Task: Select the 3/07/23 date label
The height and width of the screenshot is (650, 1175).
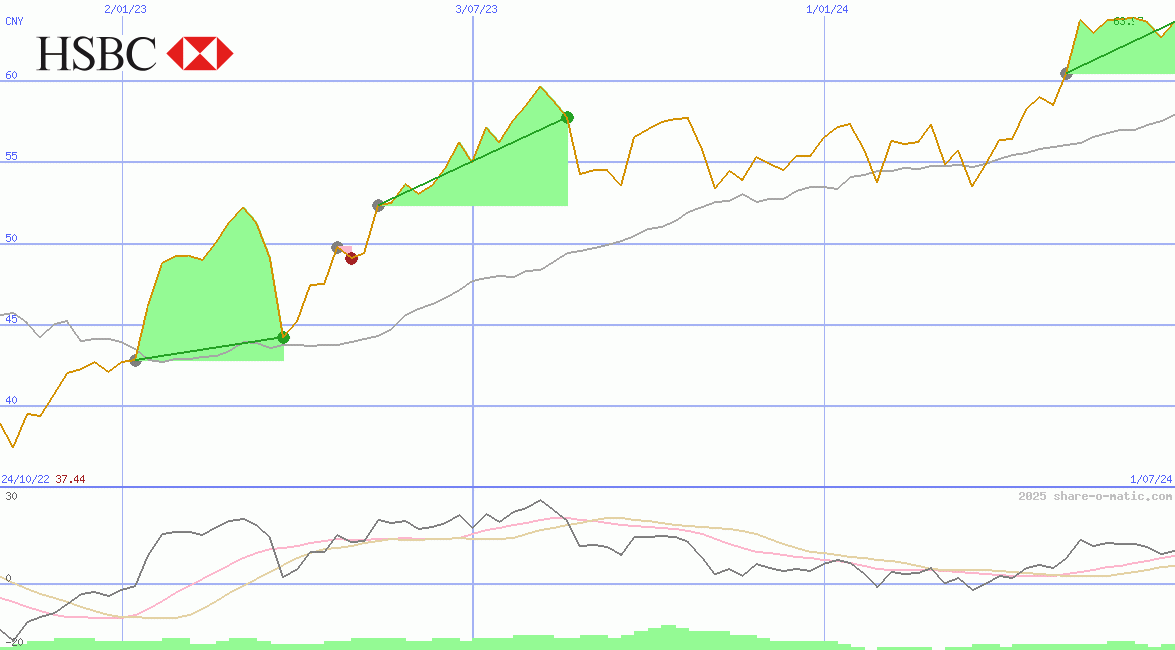Action: (x=476, y=9)
